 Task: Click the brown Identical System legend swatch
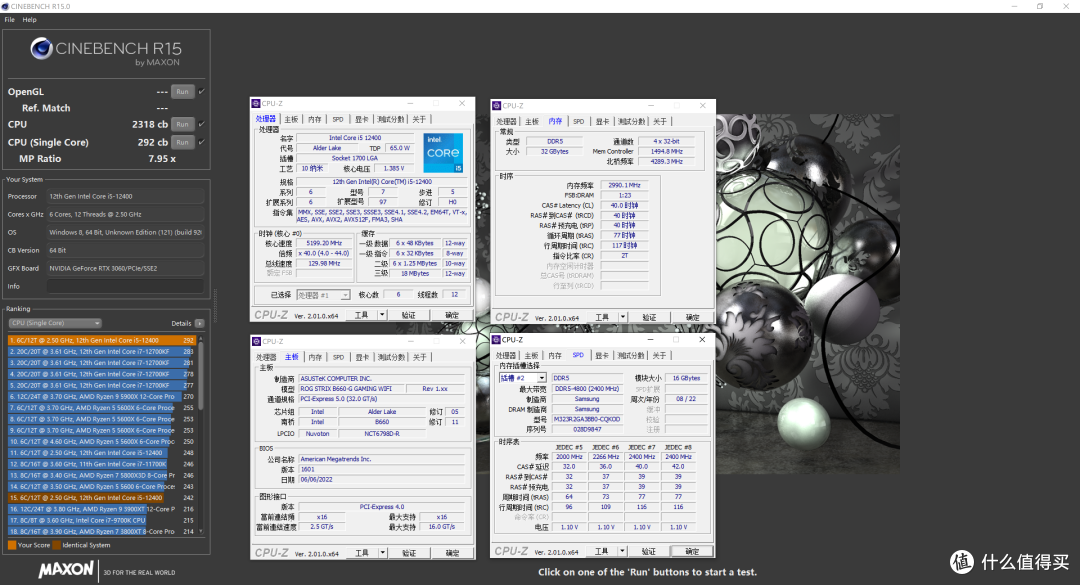click(x=57, y=545)
